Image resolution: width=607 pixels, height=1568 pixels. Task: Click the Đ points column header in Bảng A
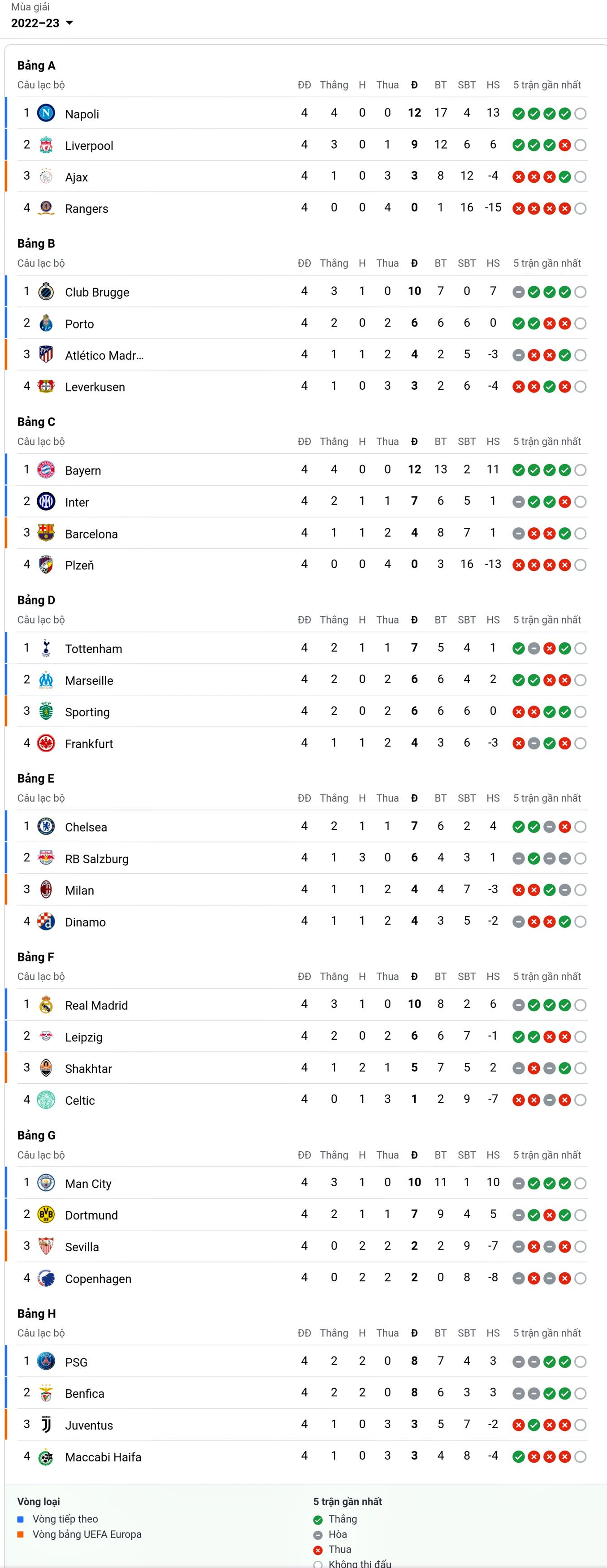pyautogui.click(x=414, y=85)
